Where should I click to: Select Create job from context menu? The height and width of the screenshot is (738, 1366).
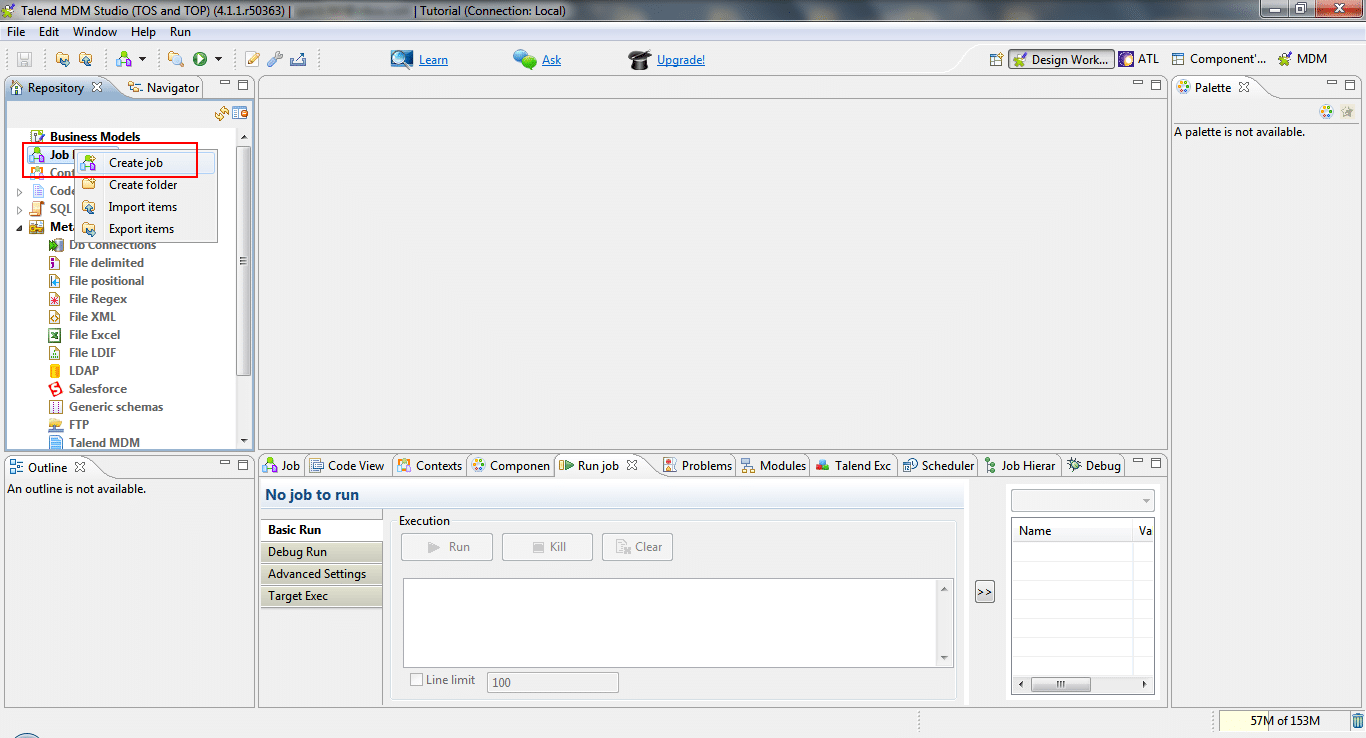pyautogui.click(x=135, y=163)
